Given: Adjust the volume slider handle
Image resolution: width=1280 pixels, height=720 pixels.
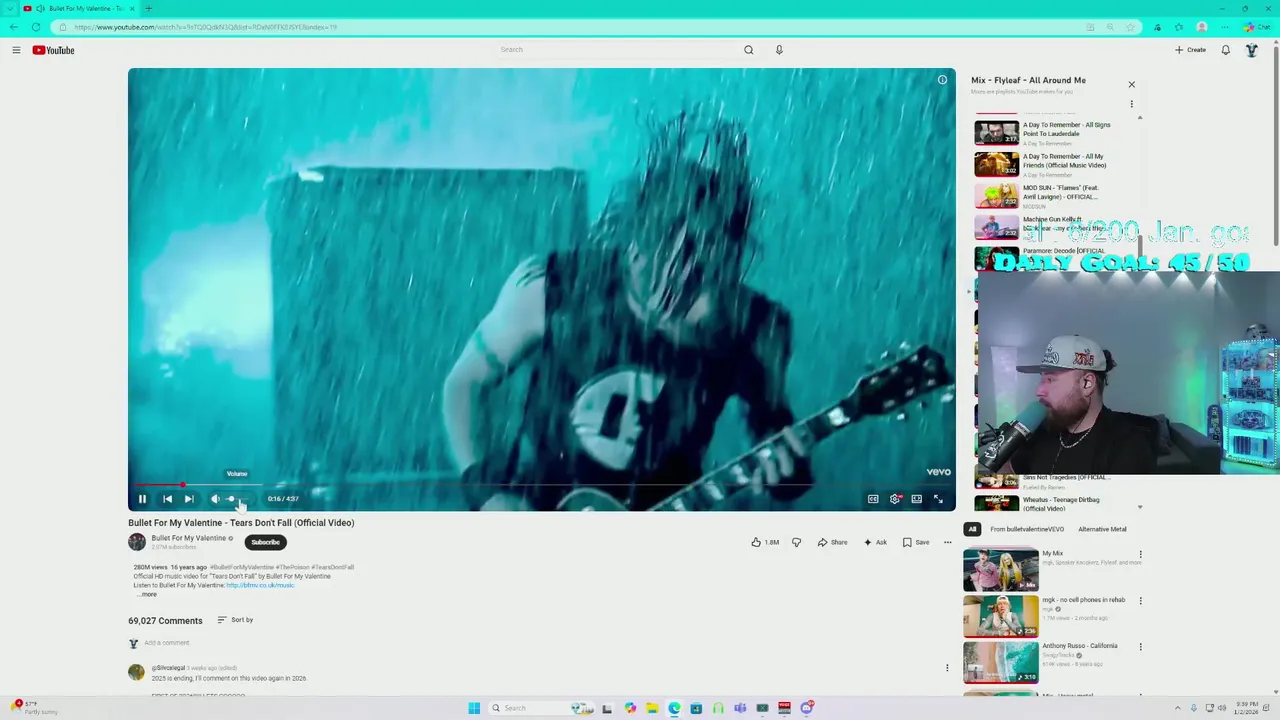Looking at the screenshot, I should click(x=231, y=499).
